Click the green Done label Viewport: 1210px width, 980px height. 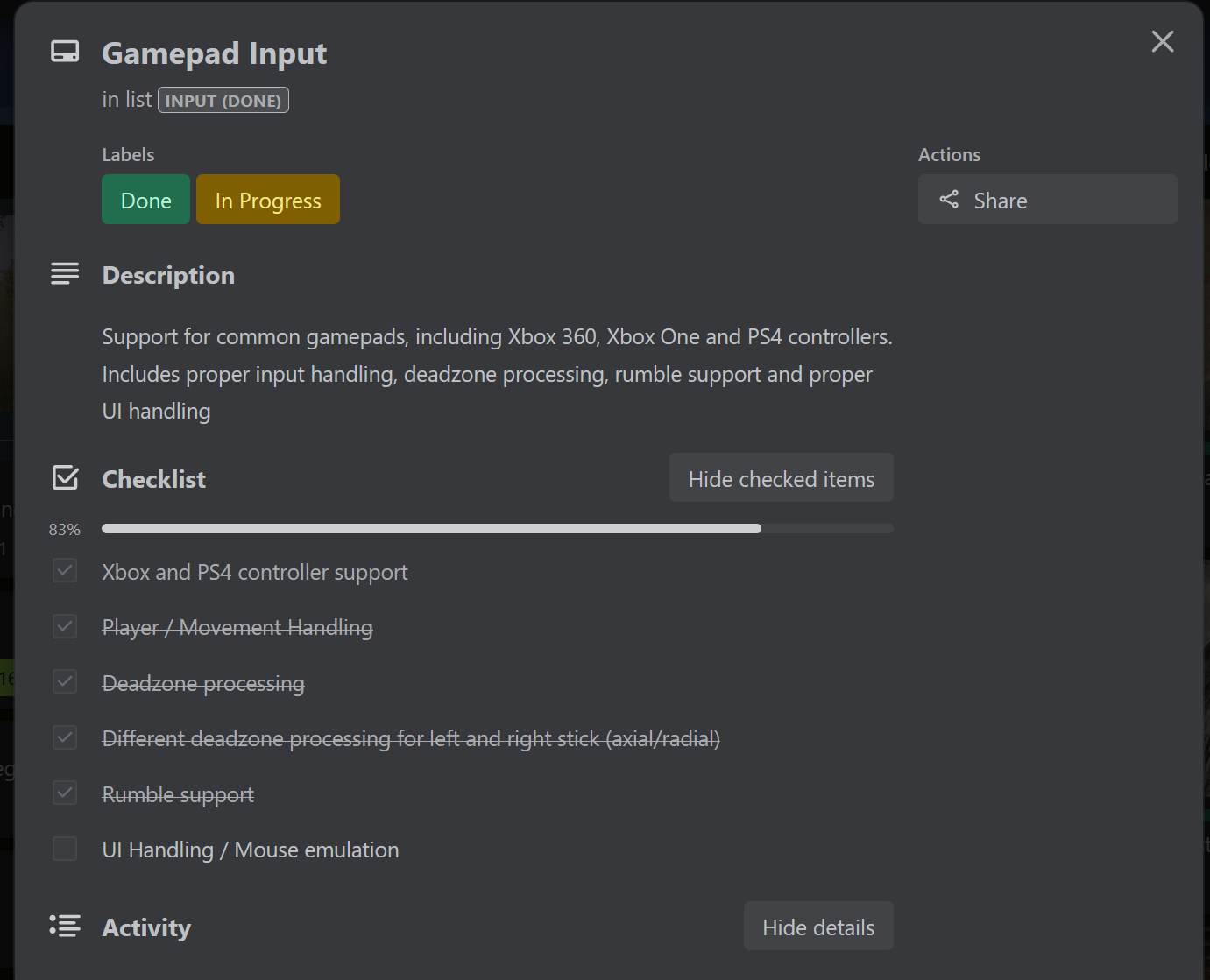[x=145, y=200]
